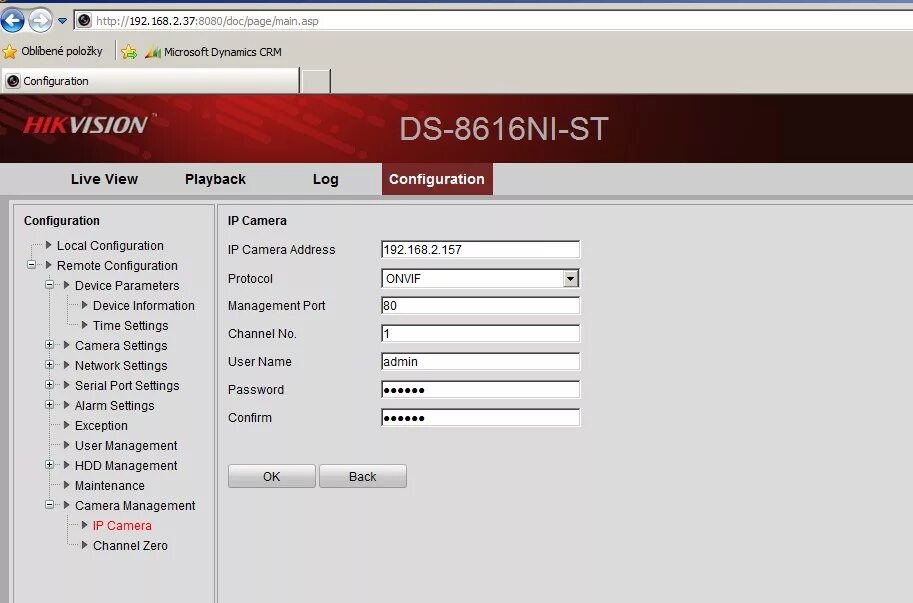Image resolution: width=913 pixels, height=603 pixels.
Task: Click the DS-8616NI-ST model title
Action: 504,129
